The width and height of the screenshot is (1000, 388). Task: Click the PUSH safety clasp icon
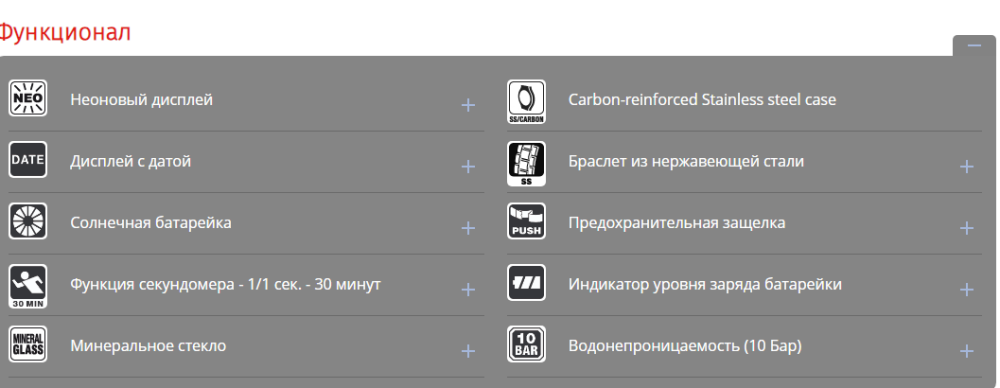tap(526, 221)
